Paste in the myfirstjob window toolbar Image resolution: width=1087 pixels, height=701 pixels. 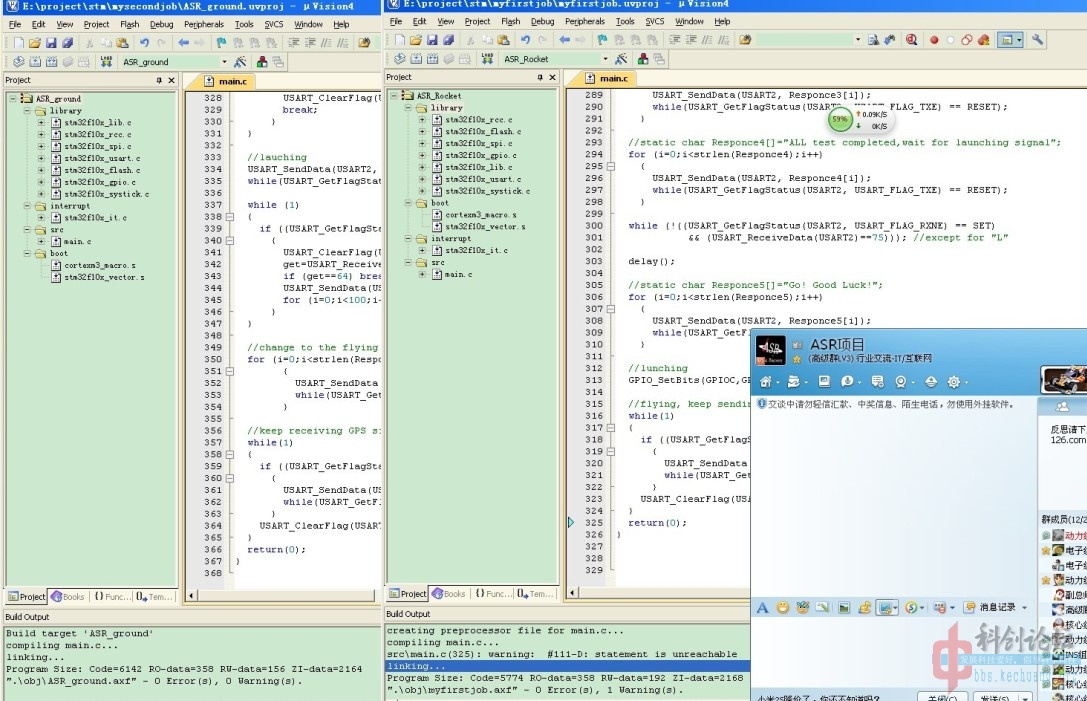coord(503,40)
